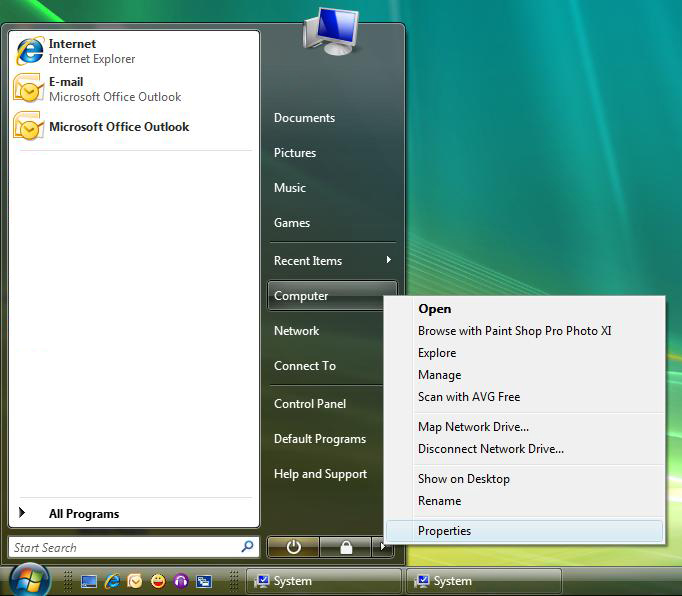Click the Outlook icon beside E-mail entry
682x596 pixels.
click(x=29, y=88)
